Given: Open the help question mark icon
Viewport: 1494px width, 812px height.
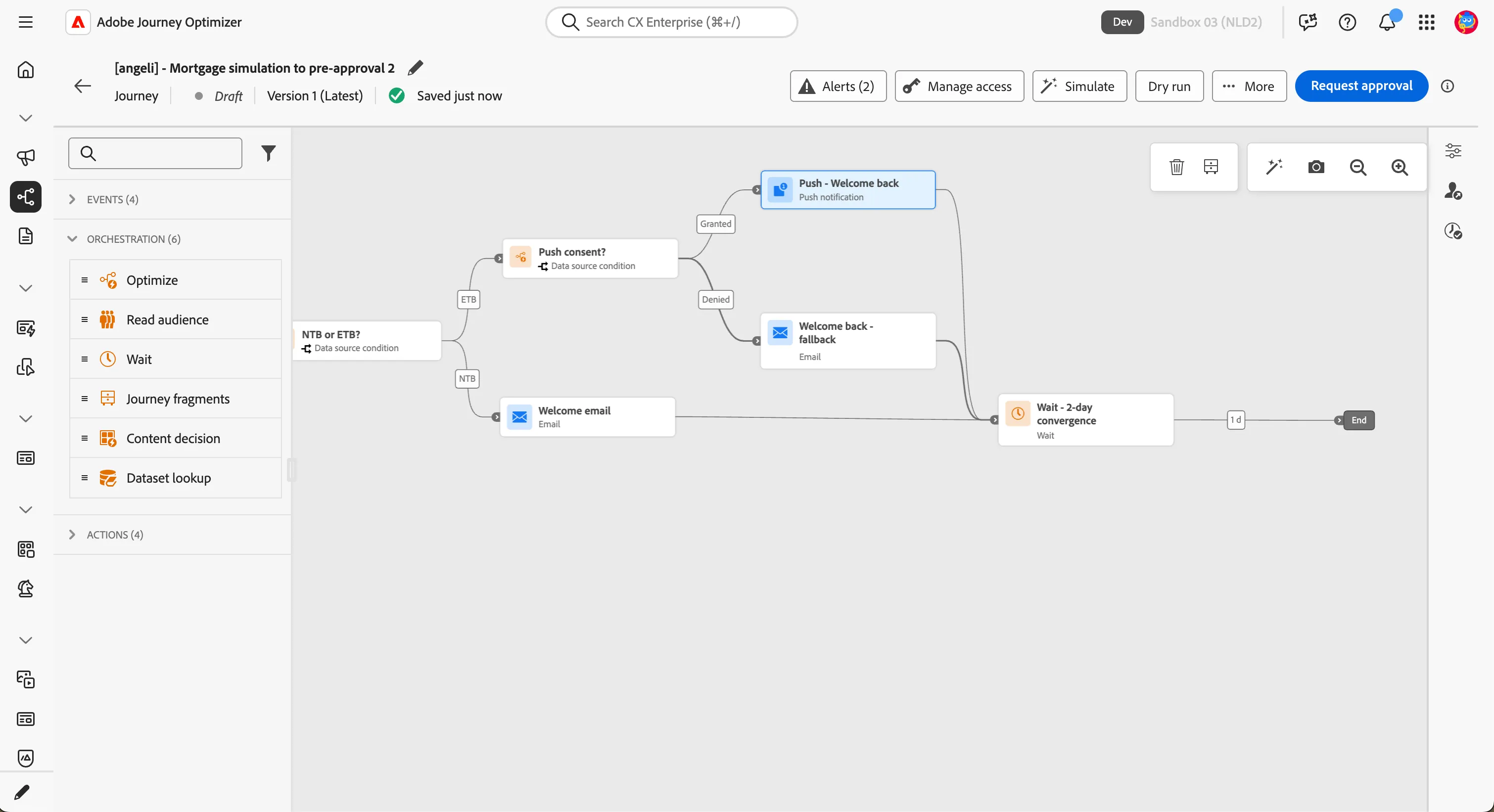Looking at the screenshot, I should [1347, 22].
